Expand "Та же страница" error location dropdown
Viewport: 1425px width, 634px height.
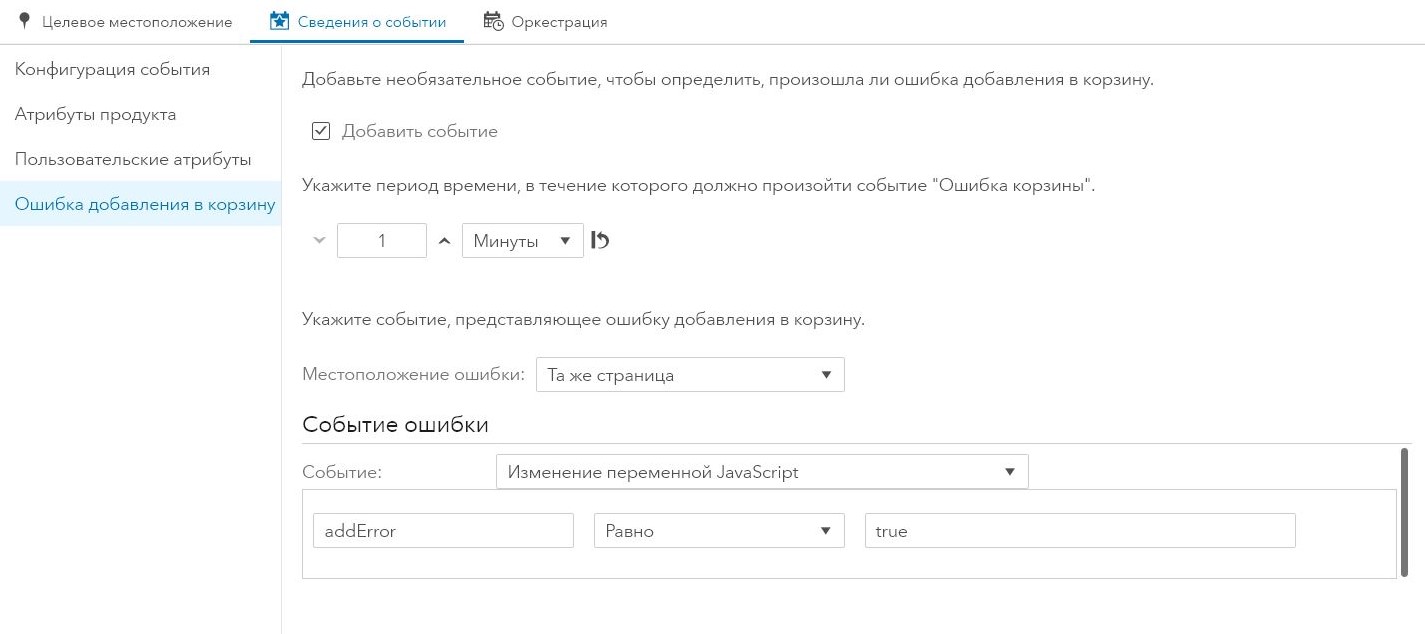690,375
